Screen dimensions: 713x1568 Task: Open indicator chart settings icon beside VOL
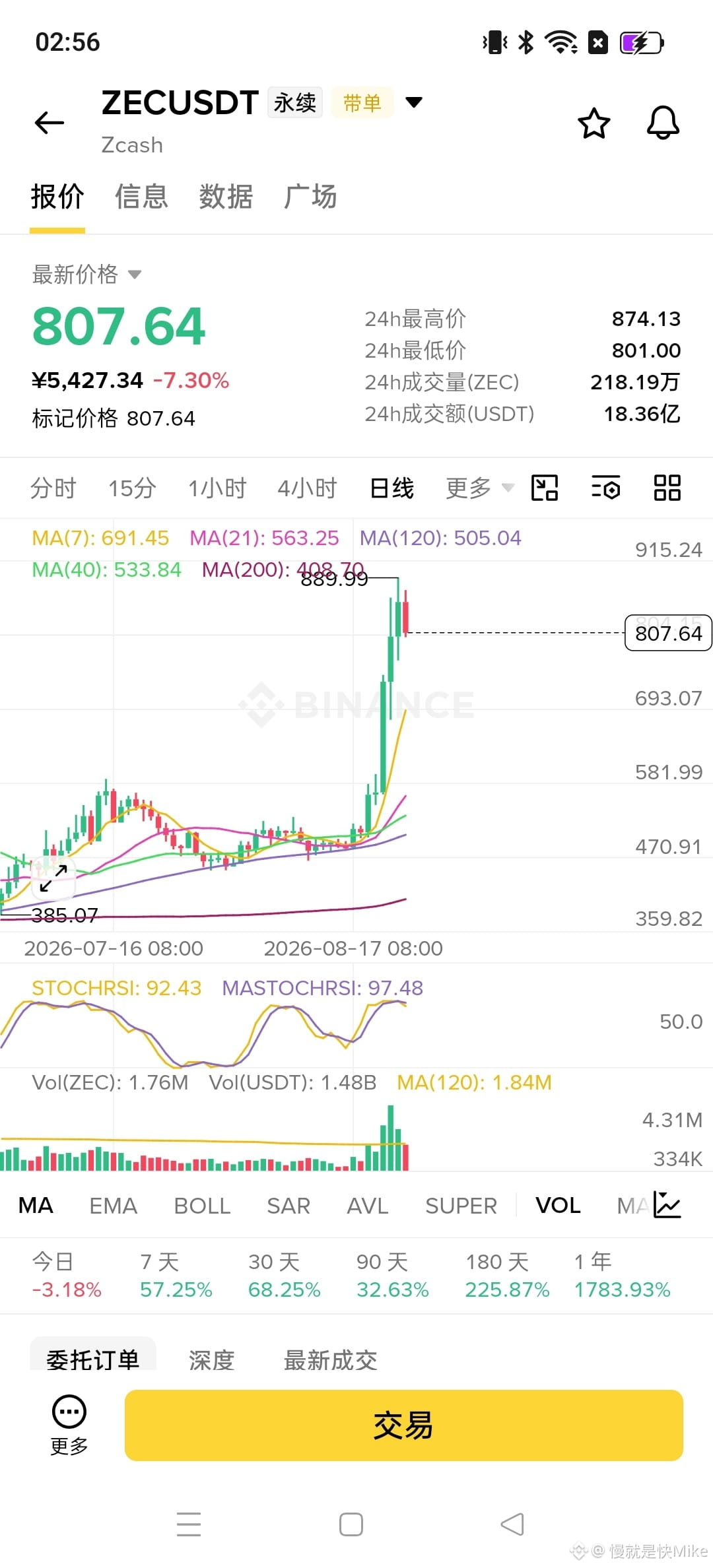click(x=667, y=1205)
